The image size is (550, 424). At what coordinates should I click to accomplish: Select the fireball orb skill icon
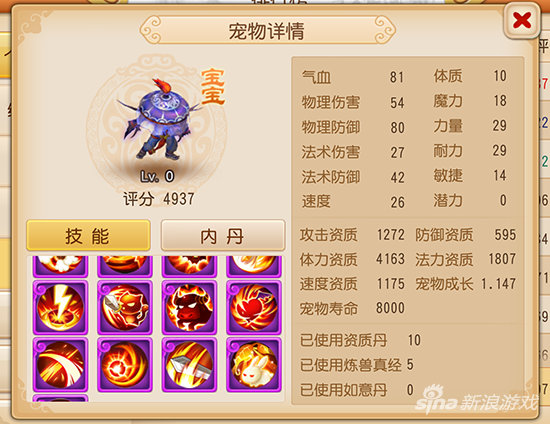tap(125, 365)
